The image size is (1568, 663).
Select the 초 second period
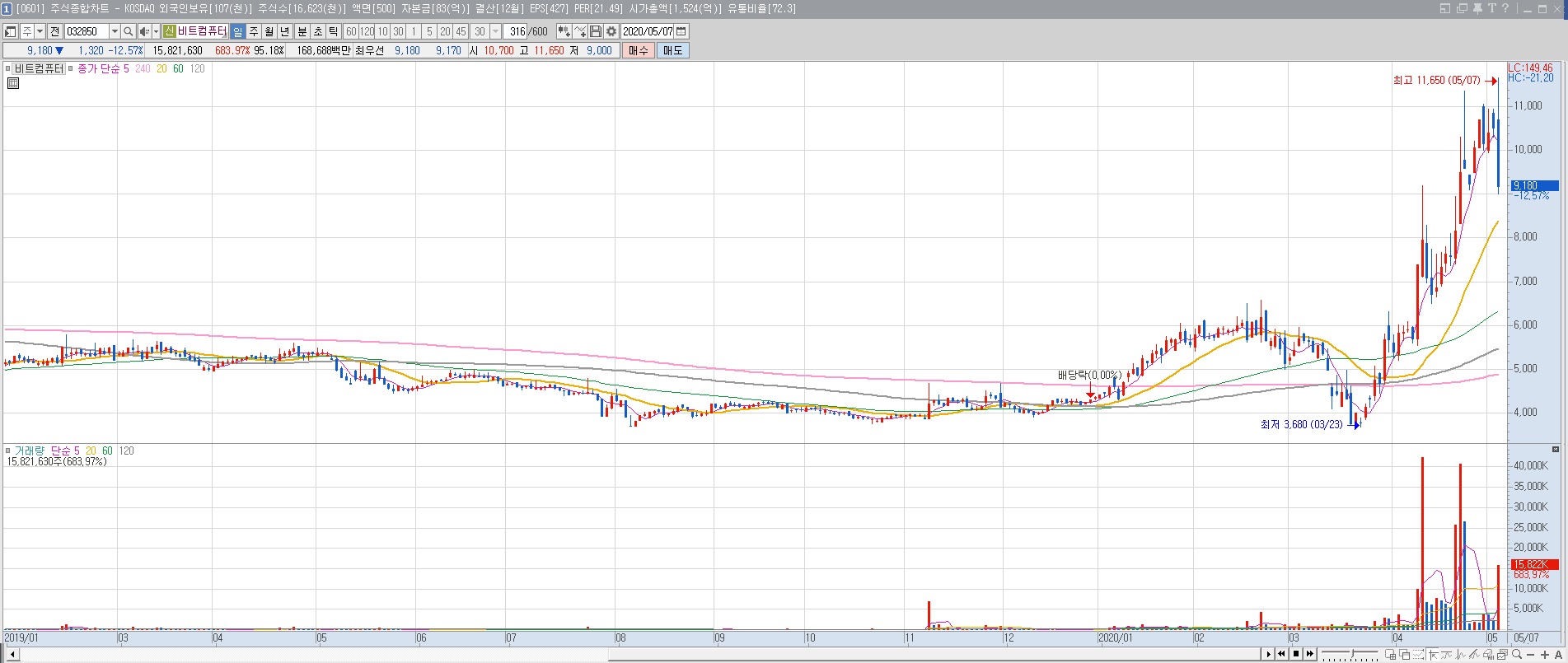(x=317, y=31)
